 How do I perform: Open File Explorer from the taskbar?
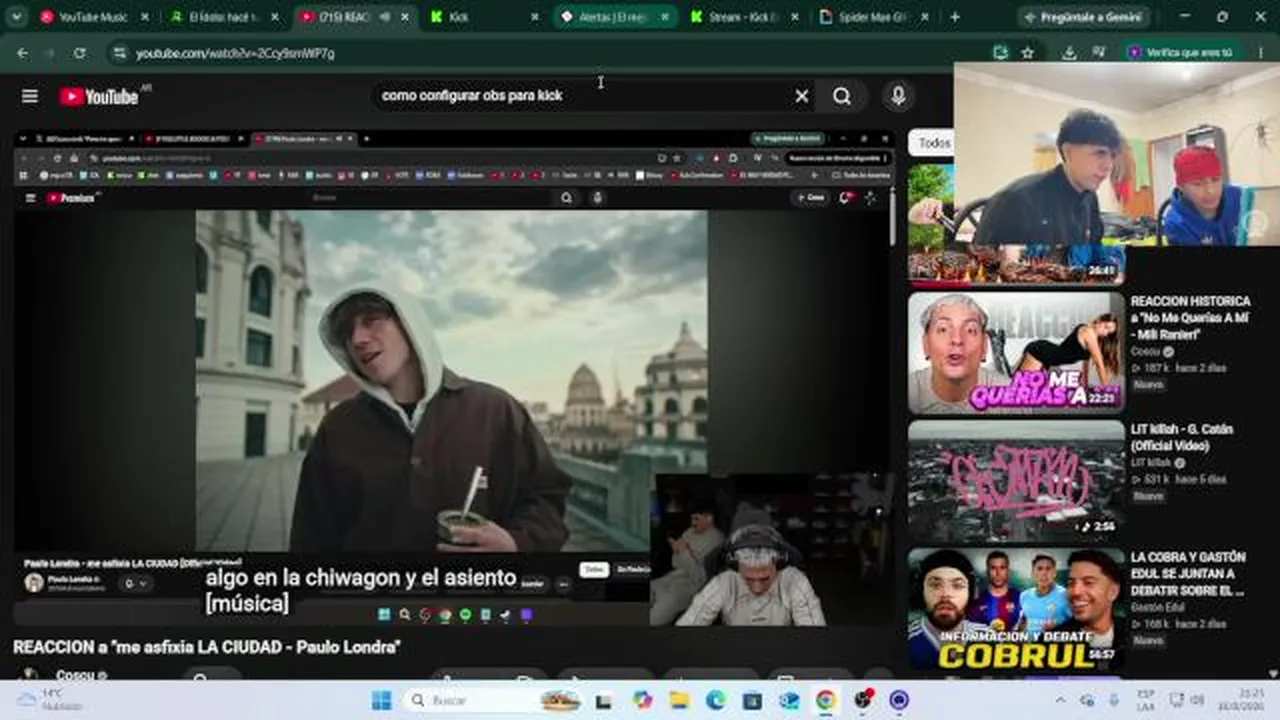pyautogui.click(x=679, y=700)
